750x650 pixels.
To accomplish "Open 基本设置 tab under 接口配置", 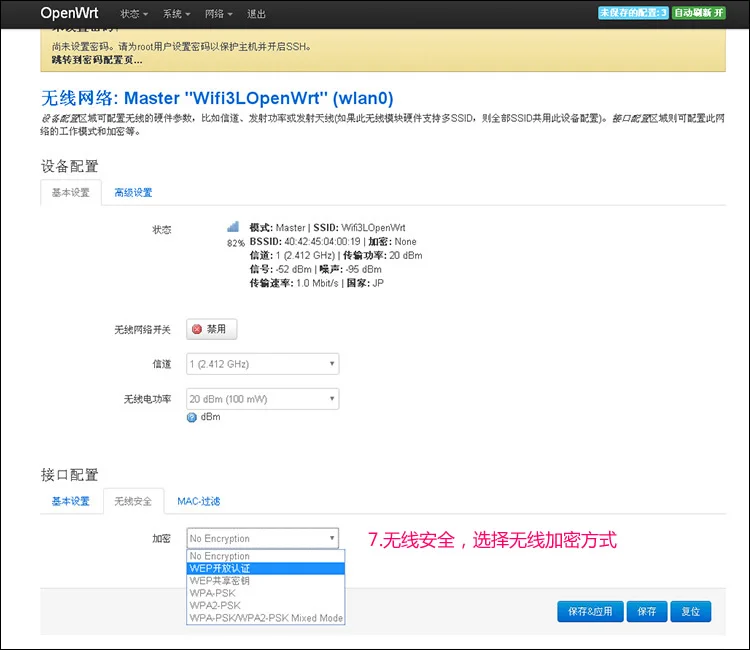I will (71, 501).
